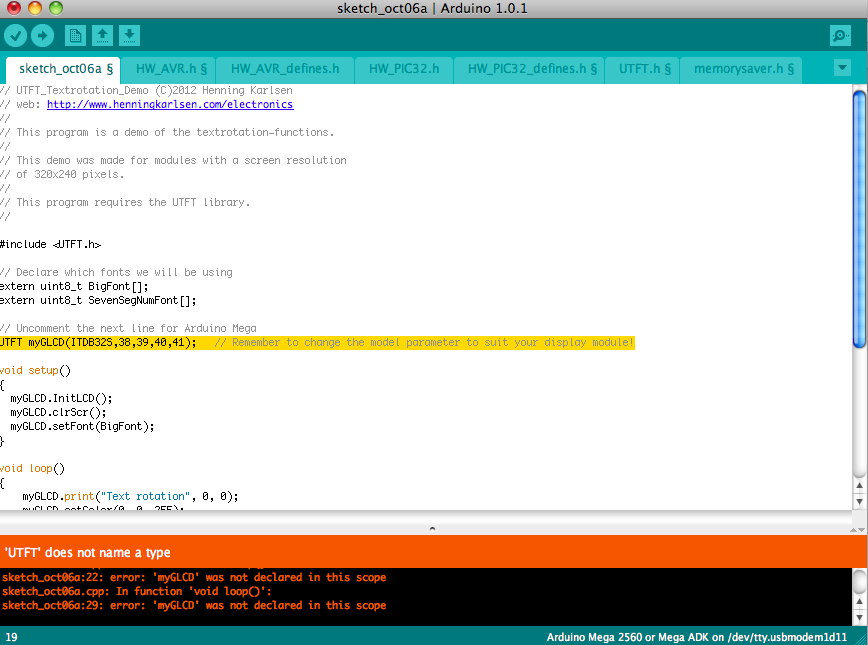Click the console scrollbar down arrow
The image size is (868, 645).
[x=859, y=617]
